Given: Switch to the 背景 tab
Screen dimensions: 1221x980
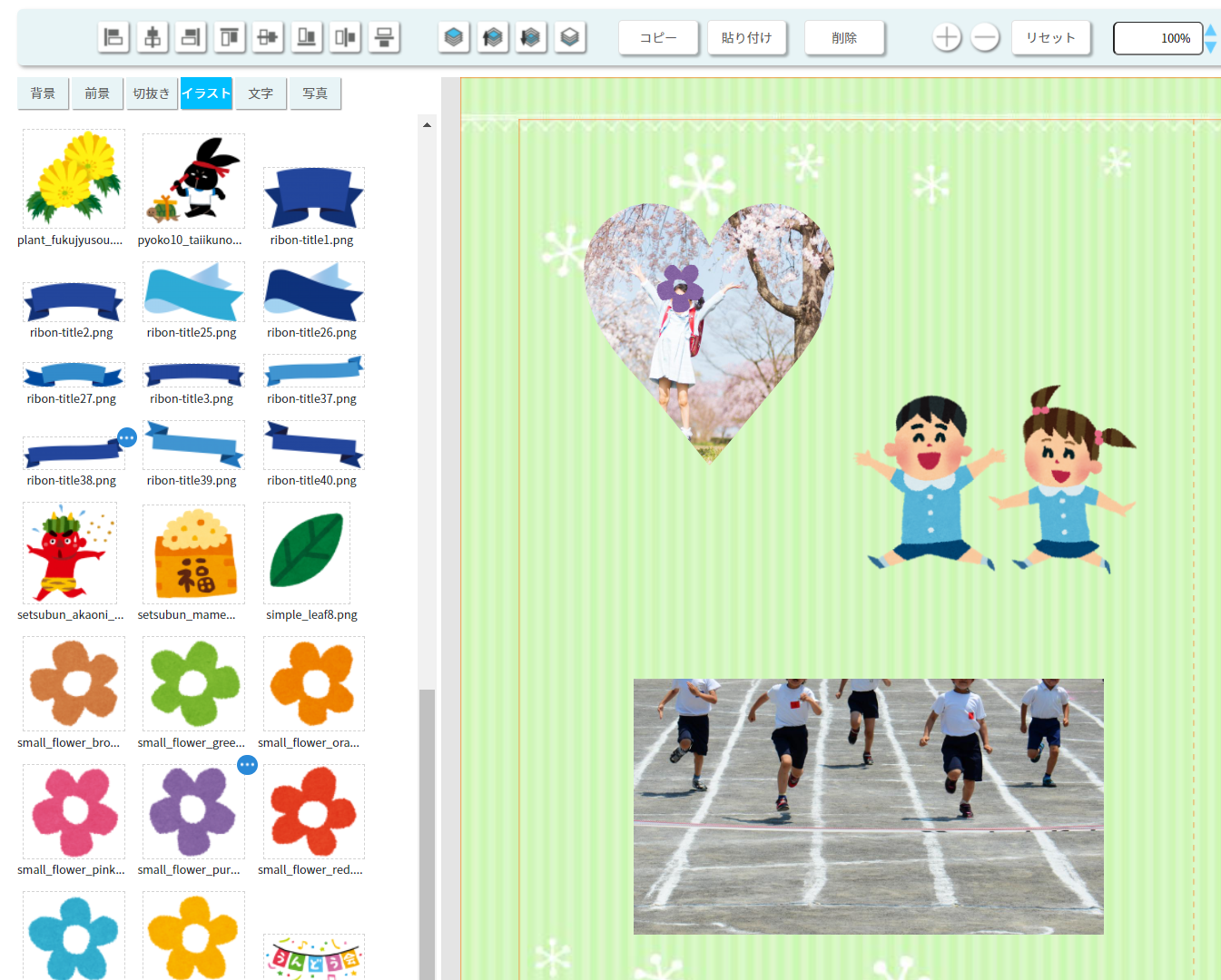Looking at the screenshot, I should pyautogui.click(x=43, y=93).
